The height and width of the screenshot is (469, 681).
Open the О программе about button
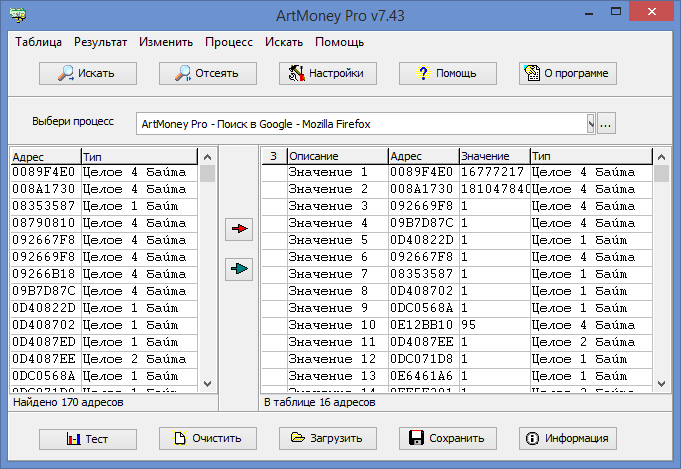[x=567, y=73]
